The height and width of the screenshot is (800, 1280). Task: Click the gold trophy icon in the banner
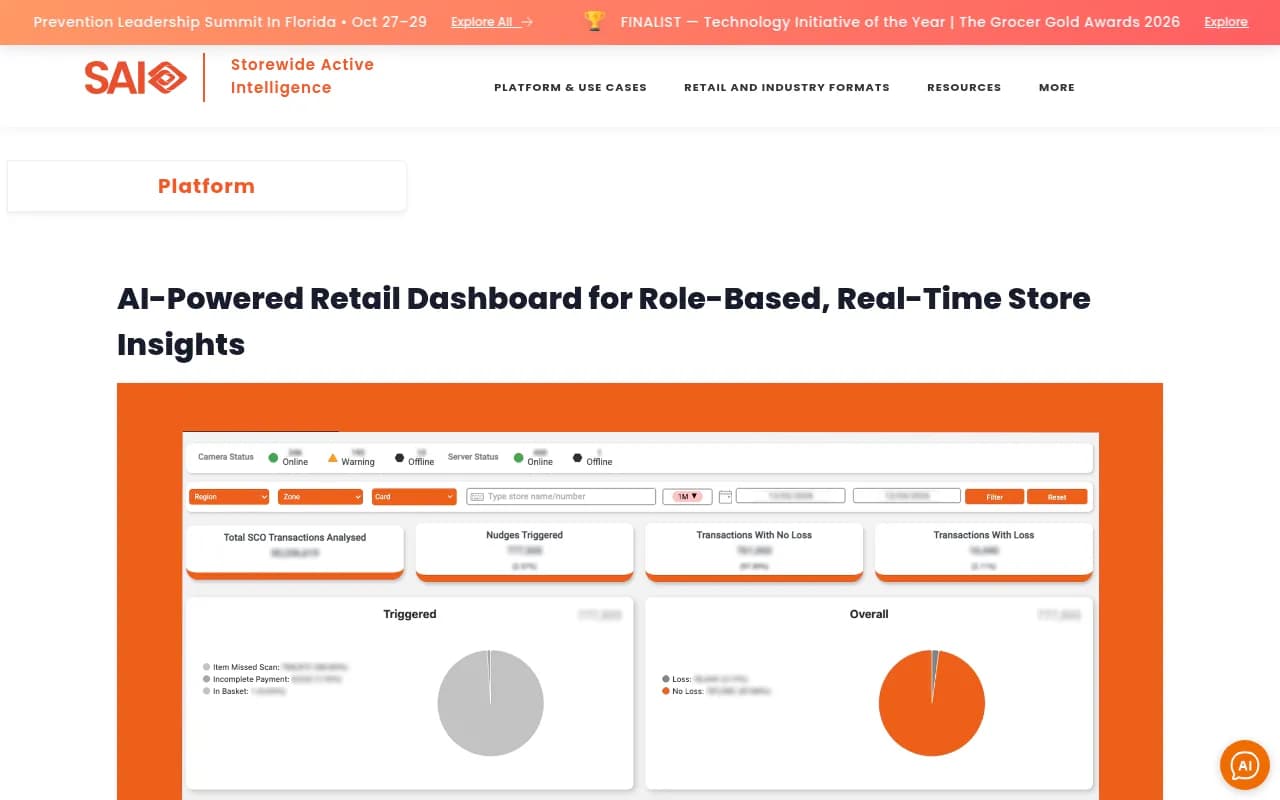pos(595,21)
